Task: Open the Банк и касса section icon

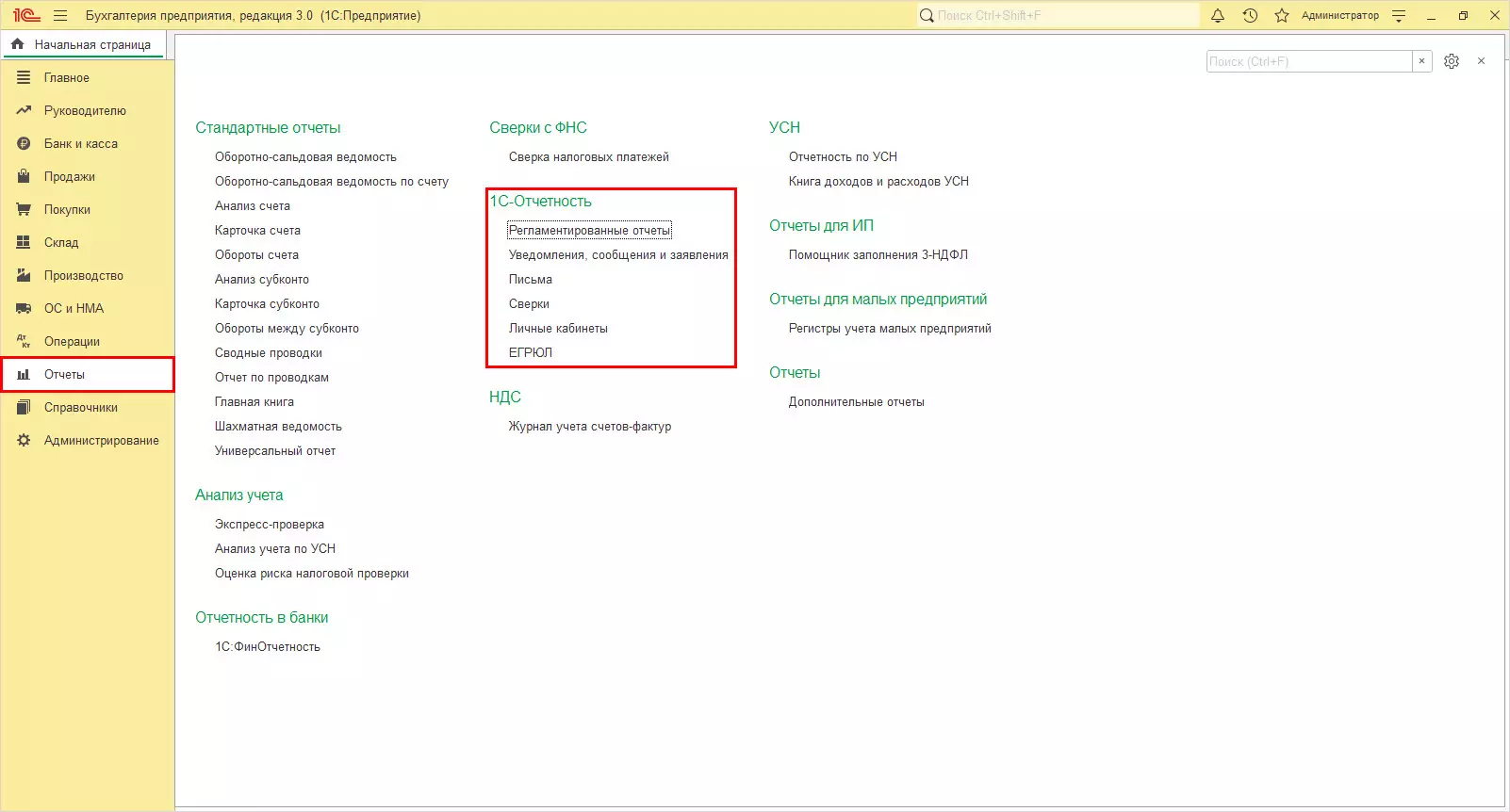Action: point(24,143)
